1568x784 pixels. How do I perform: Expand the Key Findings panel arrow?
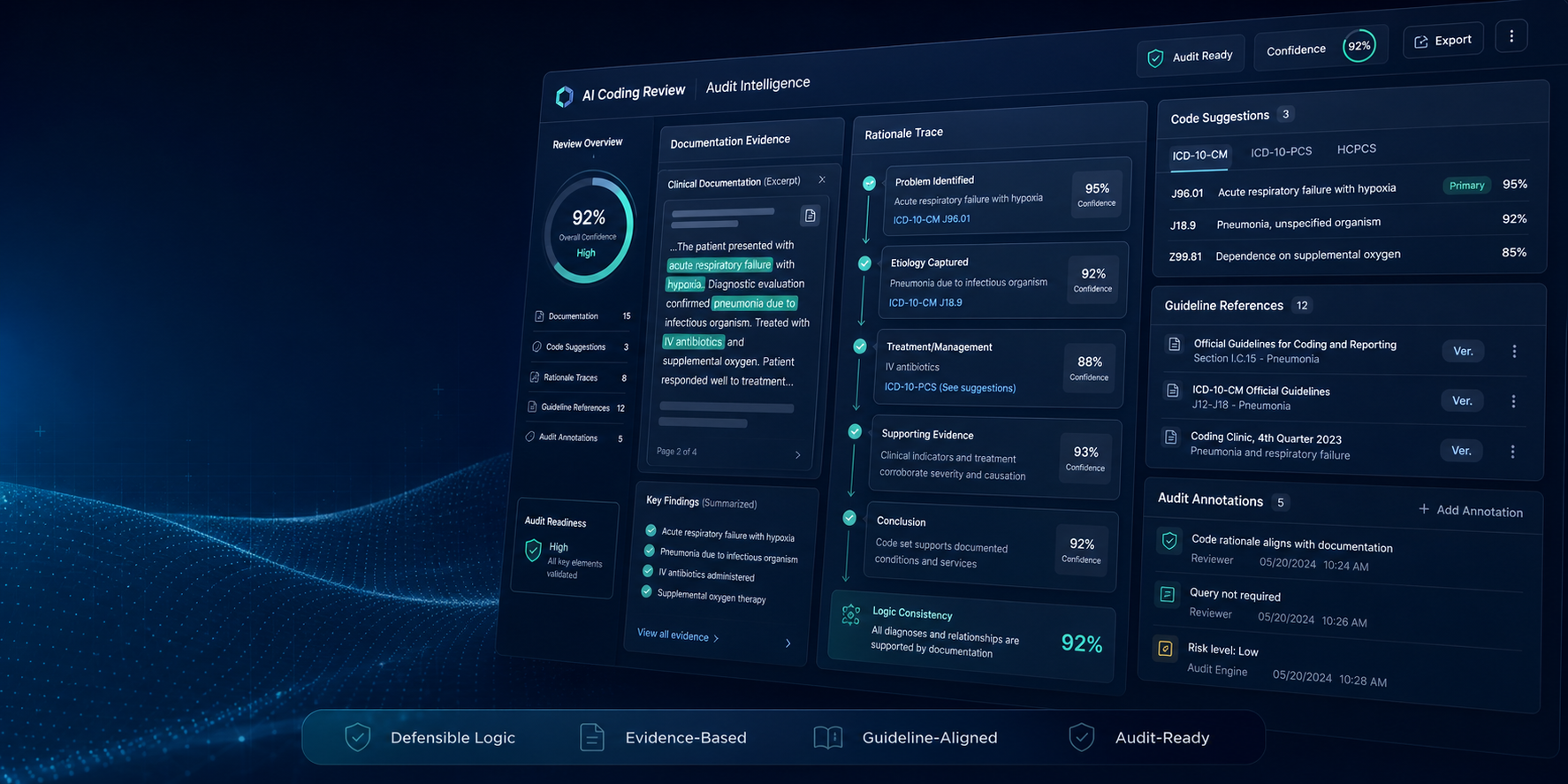coord(788,643)
